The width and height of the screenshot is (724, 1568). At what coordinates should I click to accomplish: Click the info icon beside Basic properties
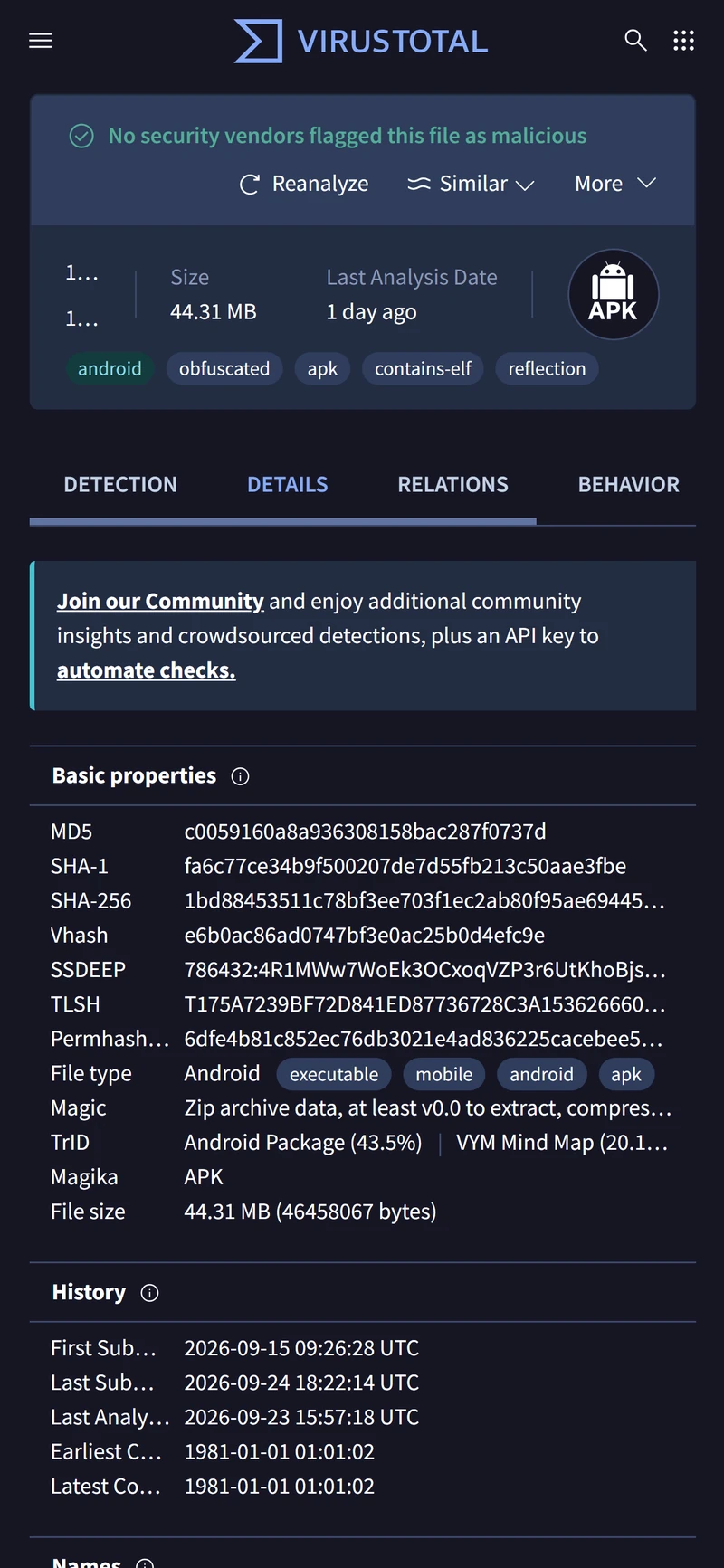(x=240, y=776)
